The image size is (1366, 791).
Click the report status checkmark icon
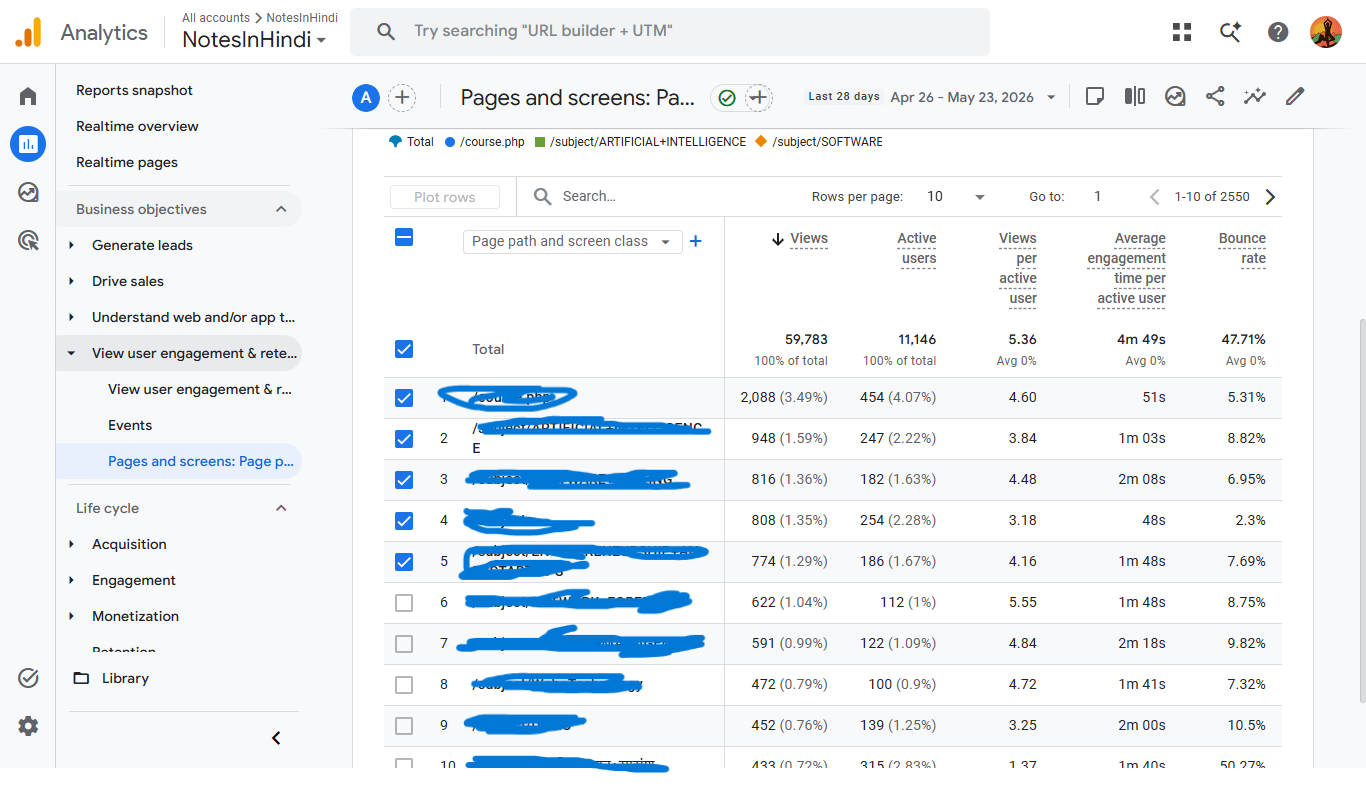coord(727,97)
